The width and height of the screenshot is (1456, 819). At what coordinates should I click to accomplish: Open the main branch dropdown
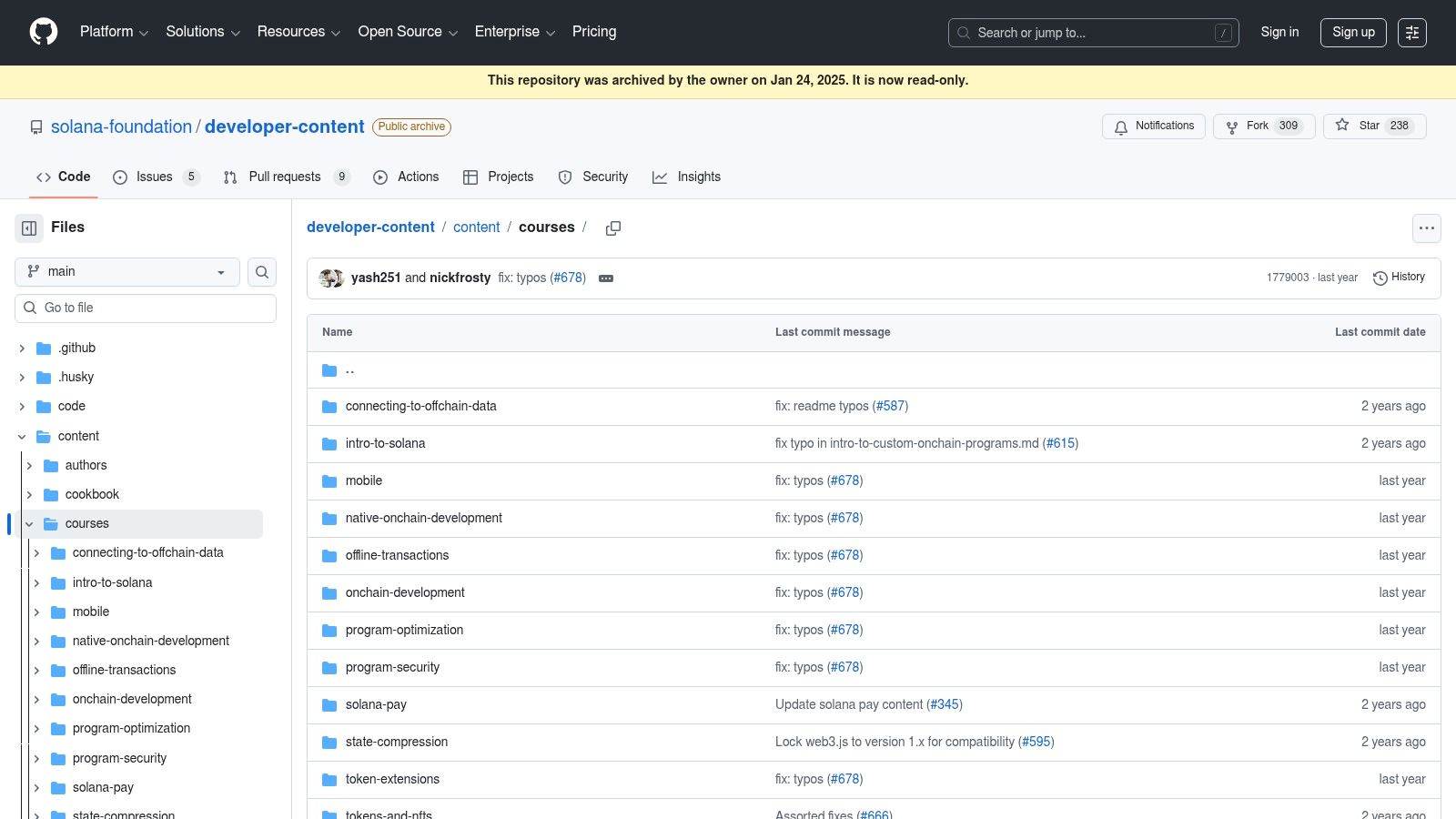[127, 272]
